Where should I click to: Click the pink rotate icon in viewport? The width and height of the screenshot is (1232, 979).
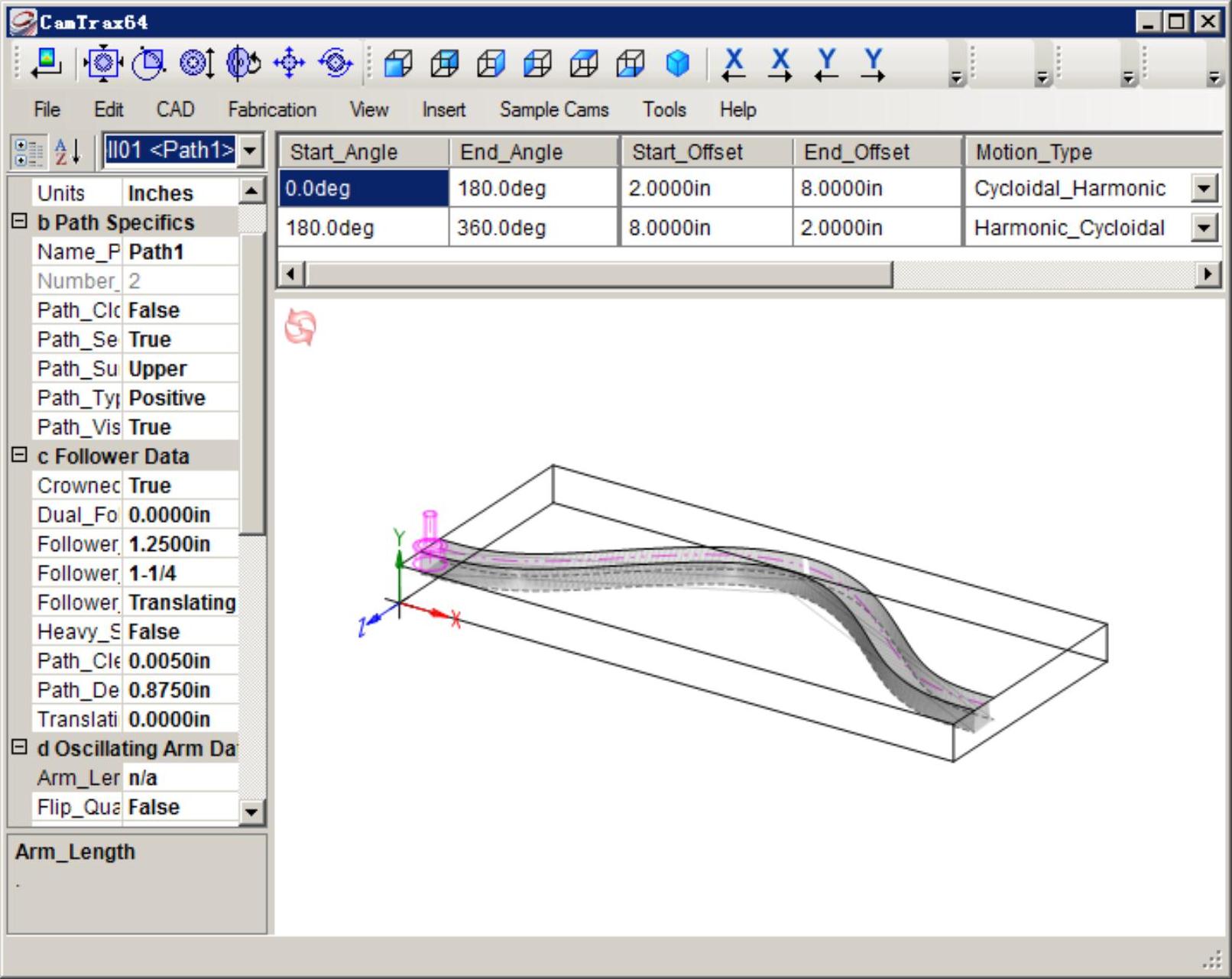tap(300, 328)
